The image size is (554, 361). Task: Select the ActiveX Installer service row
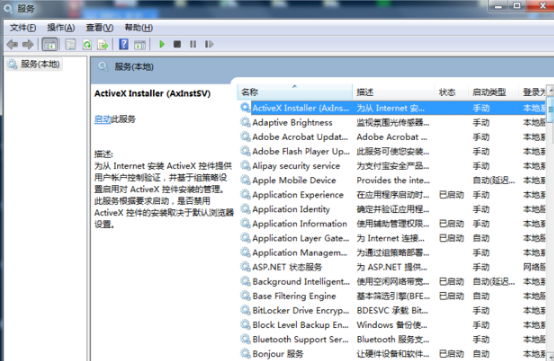point(393,108)
